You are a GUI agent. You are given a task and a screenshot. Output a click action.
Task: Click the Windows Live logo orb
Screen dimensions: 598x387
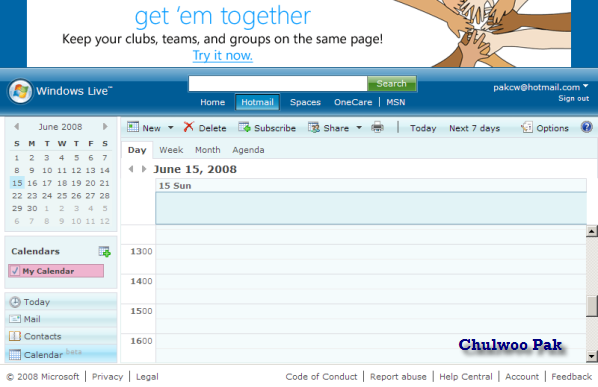[20, 92]
